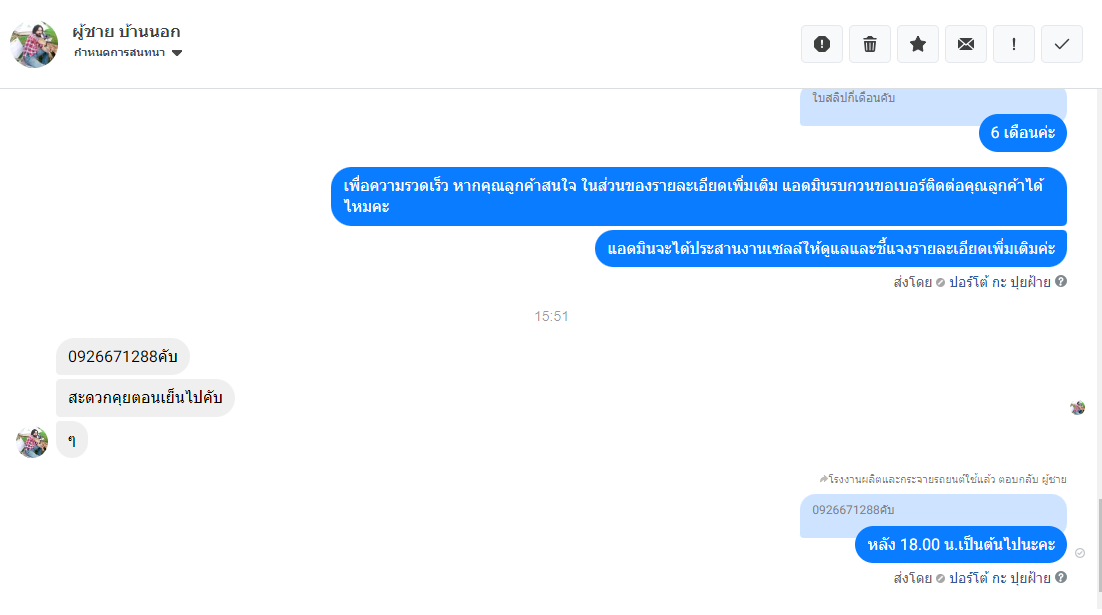
Task: Click the phone number message 0926671288คับ
Action: pyautogui.click(x=123, y=356)
